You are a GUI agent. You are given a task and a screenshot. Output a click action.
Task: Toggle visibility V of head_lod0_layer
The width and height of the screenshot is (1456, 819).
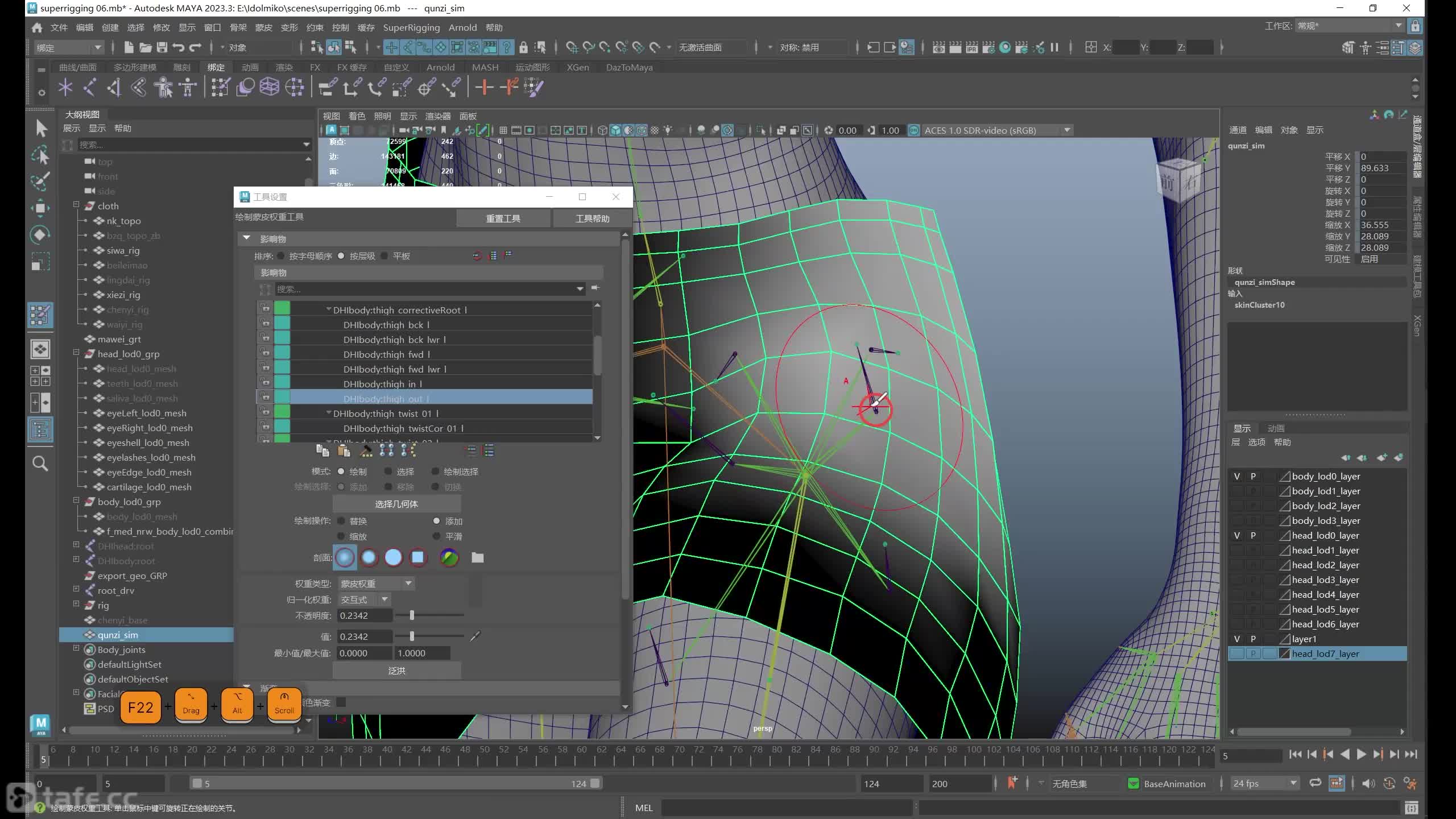click(x=1237, y=535)
